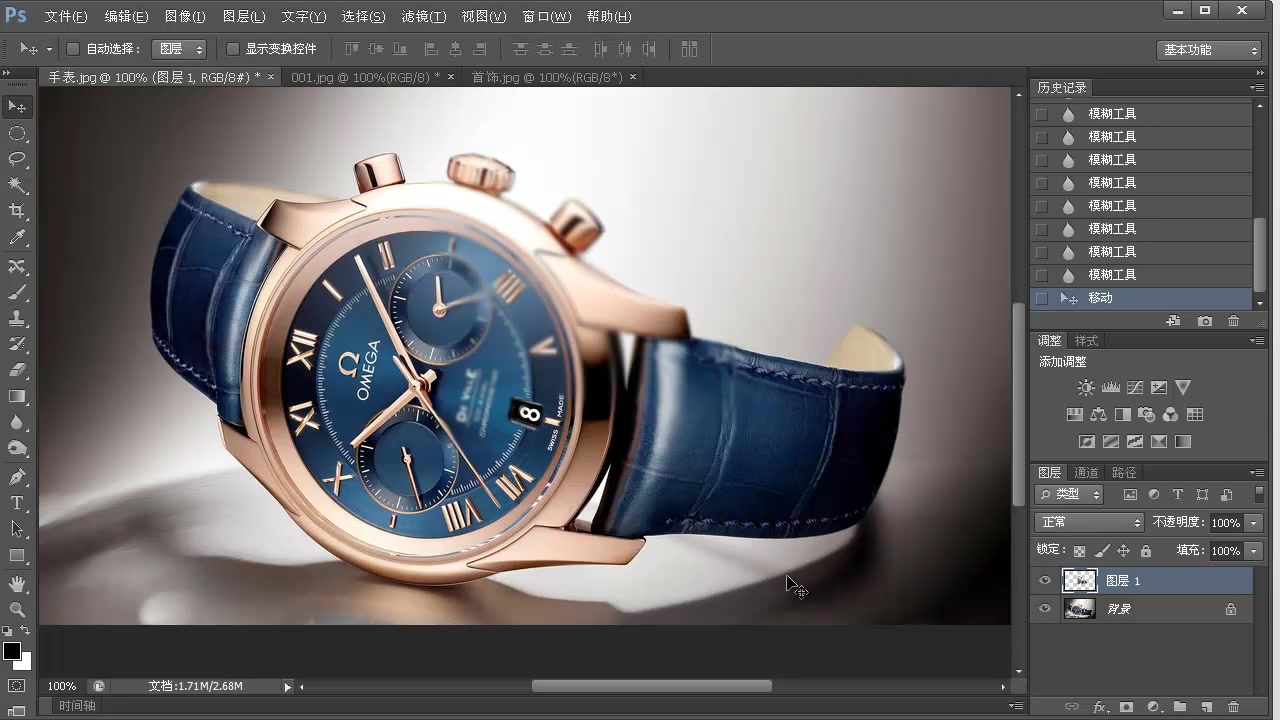
Task: Select the Elliptical Marquee tool
Action: (17, 133)
